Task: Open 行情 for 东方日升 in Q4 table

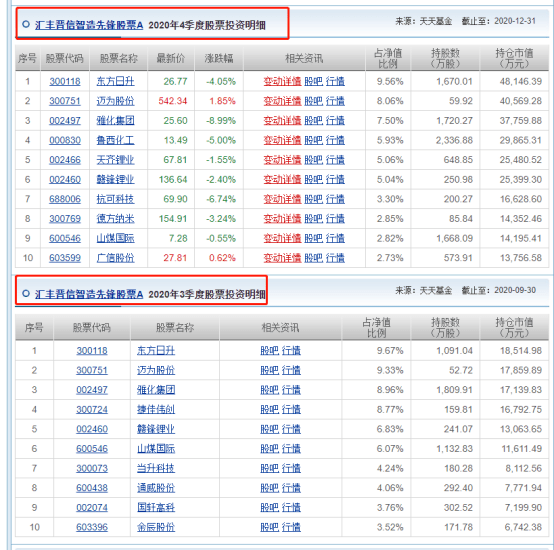Action: point(335,82)
